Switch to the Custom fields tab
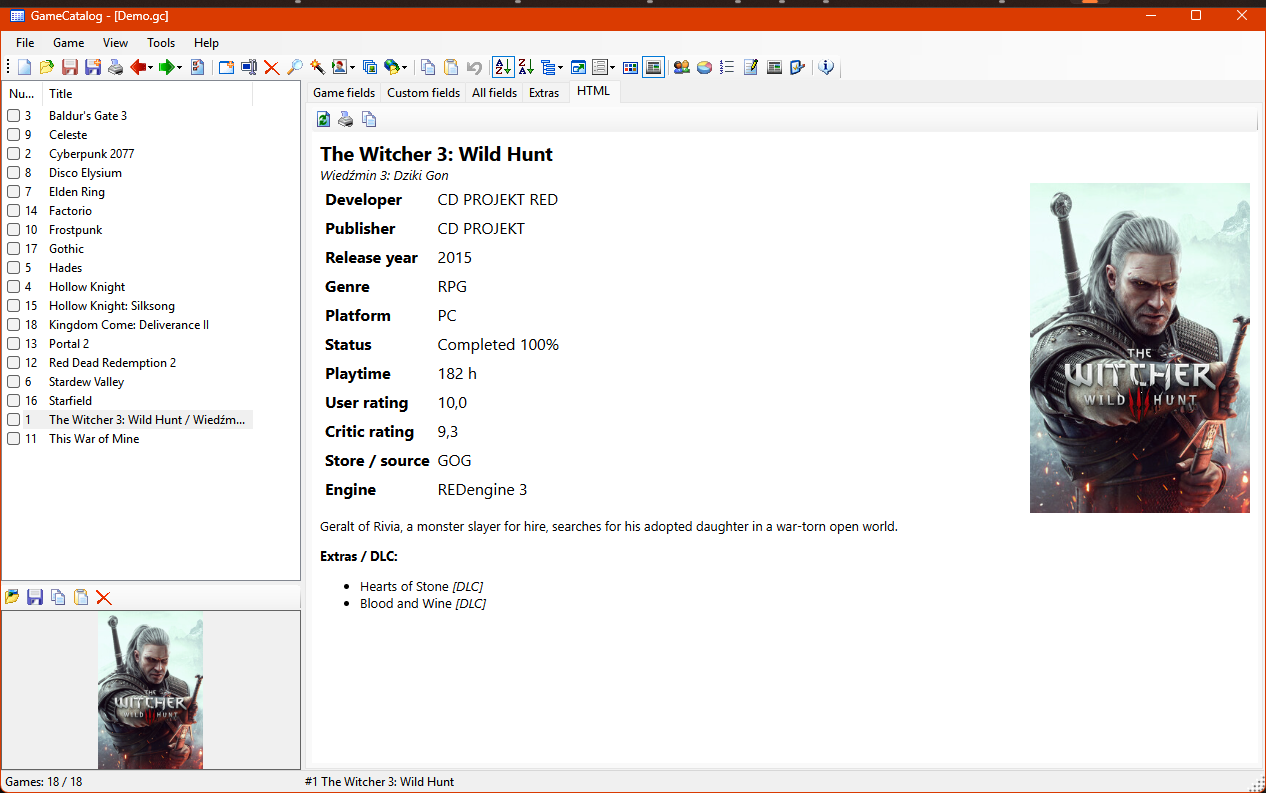 point(423,92)
